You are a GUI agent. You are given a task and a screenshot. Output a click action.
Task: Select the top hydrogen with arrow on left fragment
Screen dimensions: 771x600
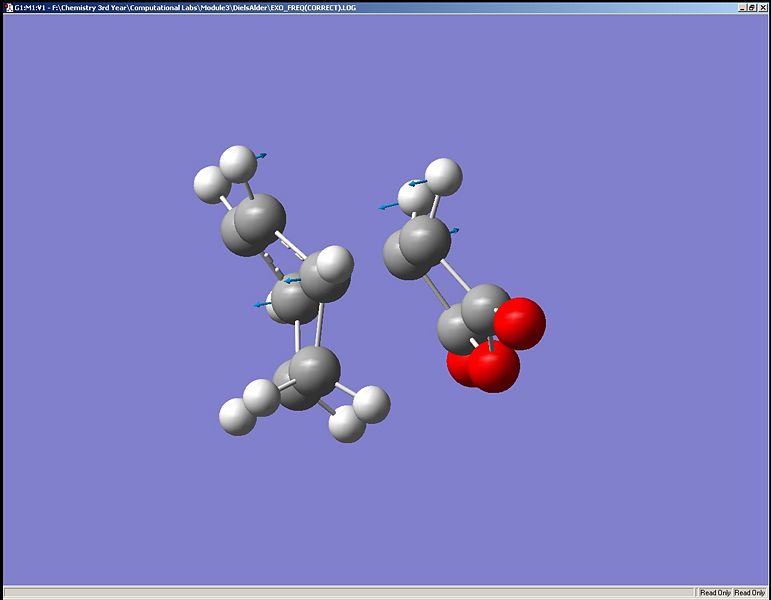coord(238,164)
